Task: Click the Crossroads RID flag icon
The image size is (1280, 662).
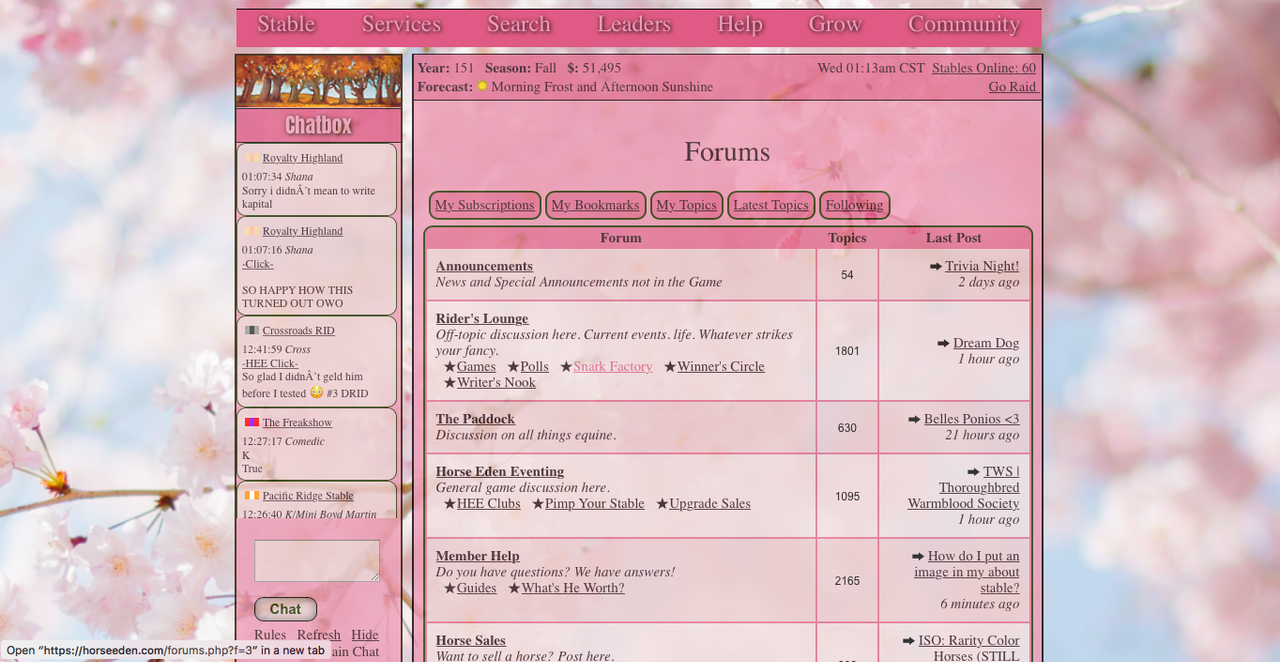Action: tap(252, 330)
